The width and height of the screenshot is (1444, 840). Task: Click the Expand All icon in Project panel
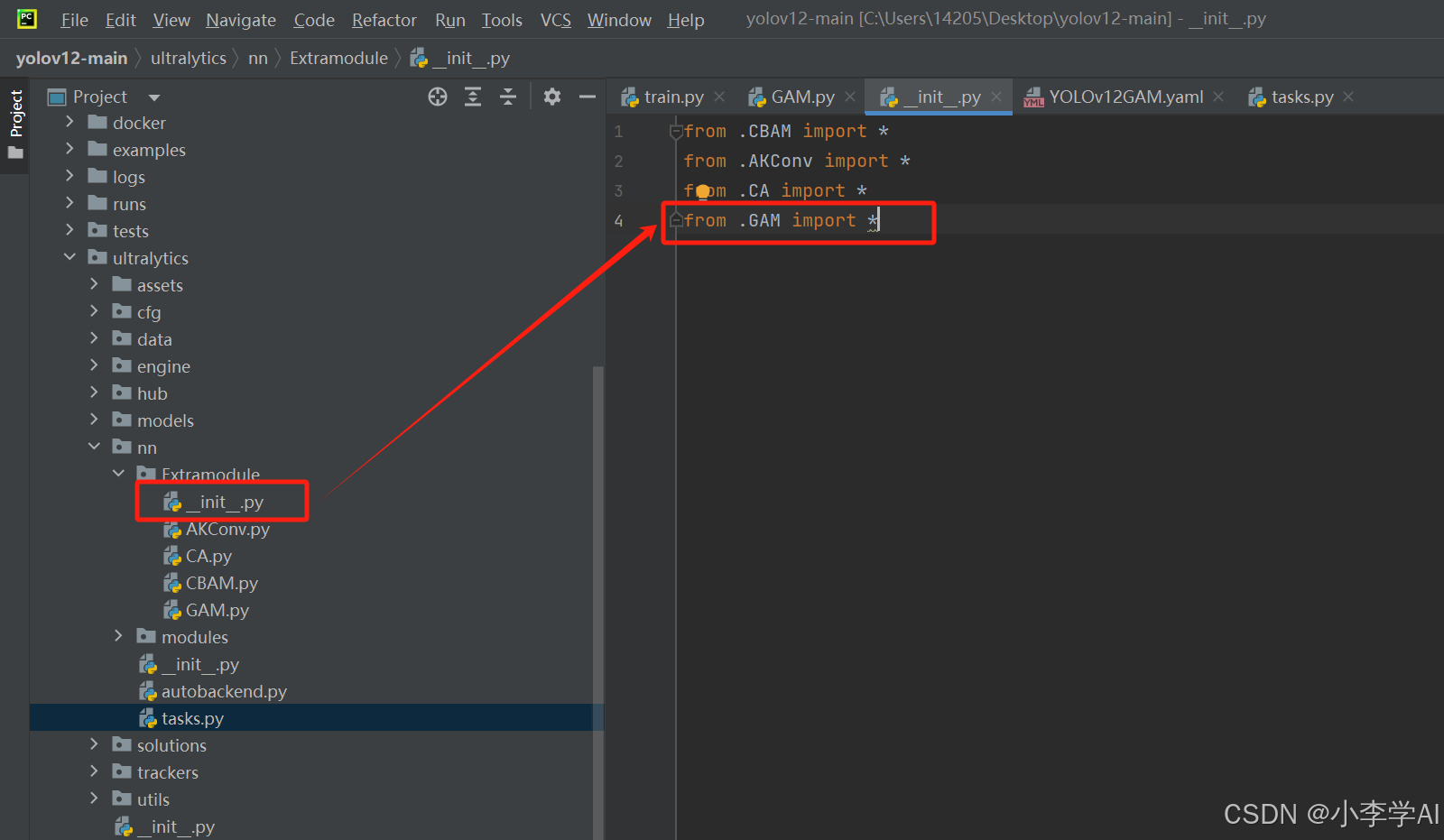[x=473, y=97]
